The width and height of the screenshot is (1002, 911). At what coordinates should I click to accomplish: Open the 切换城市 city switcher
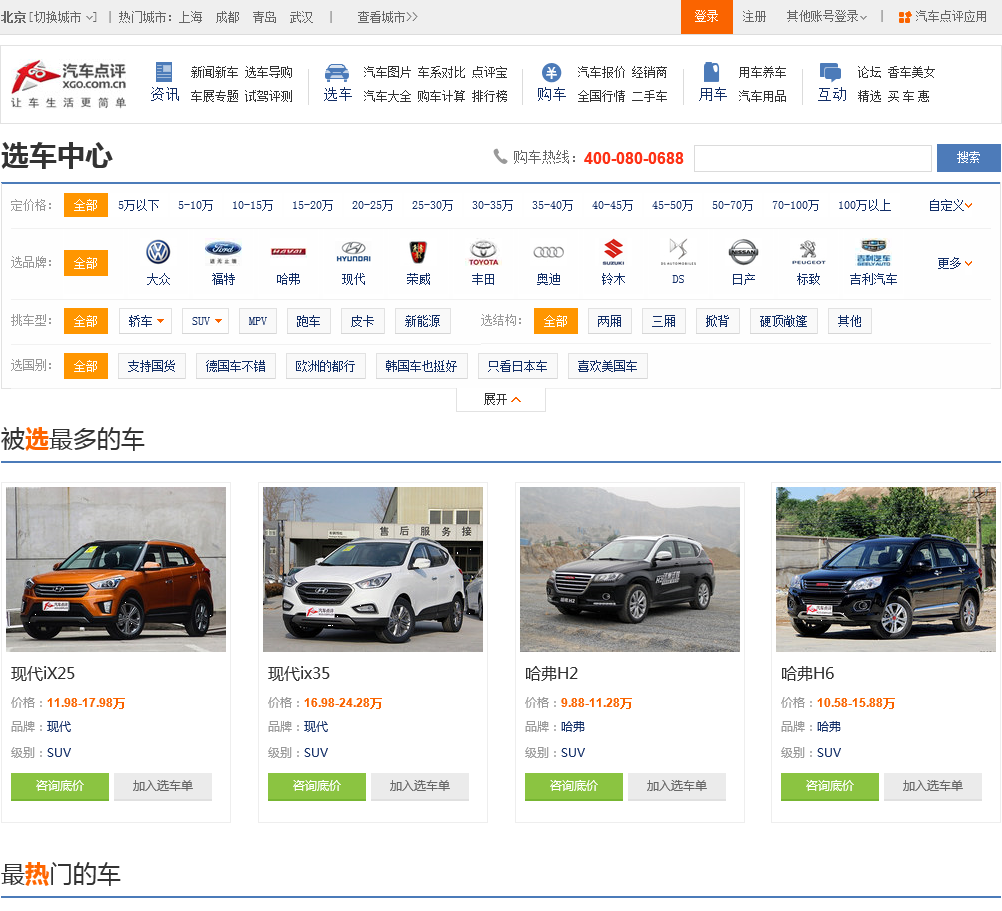coord(63,17)
